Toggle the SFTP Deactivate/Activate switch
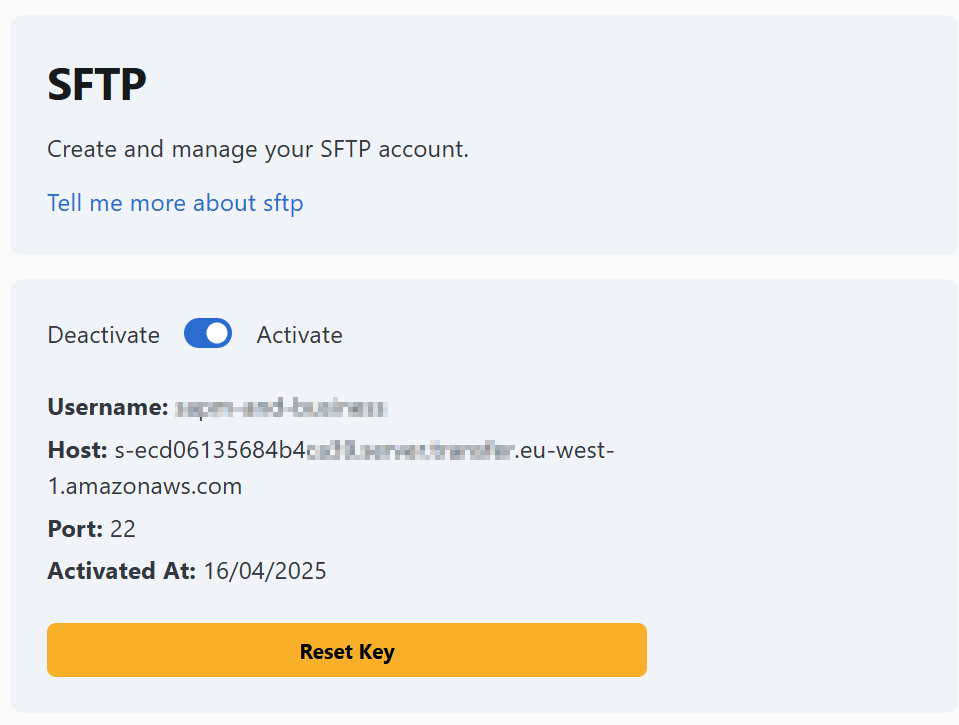Viewport: 959px width, 725px height. click(x=208, y=333)
